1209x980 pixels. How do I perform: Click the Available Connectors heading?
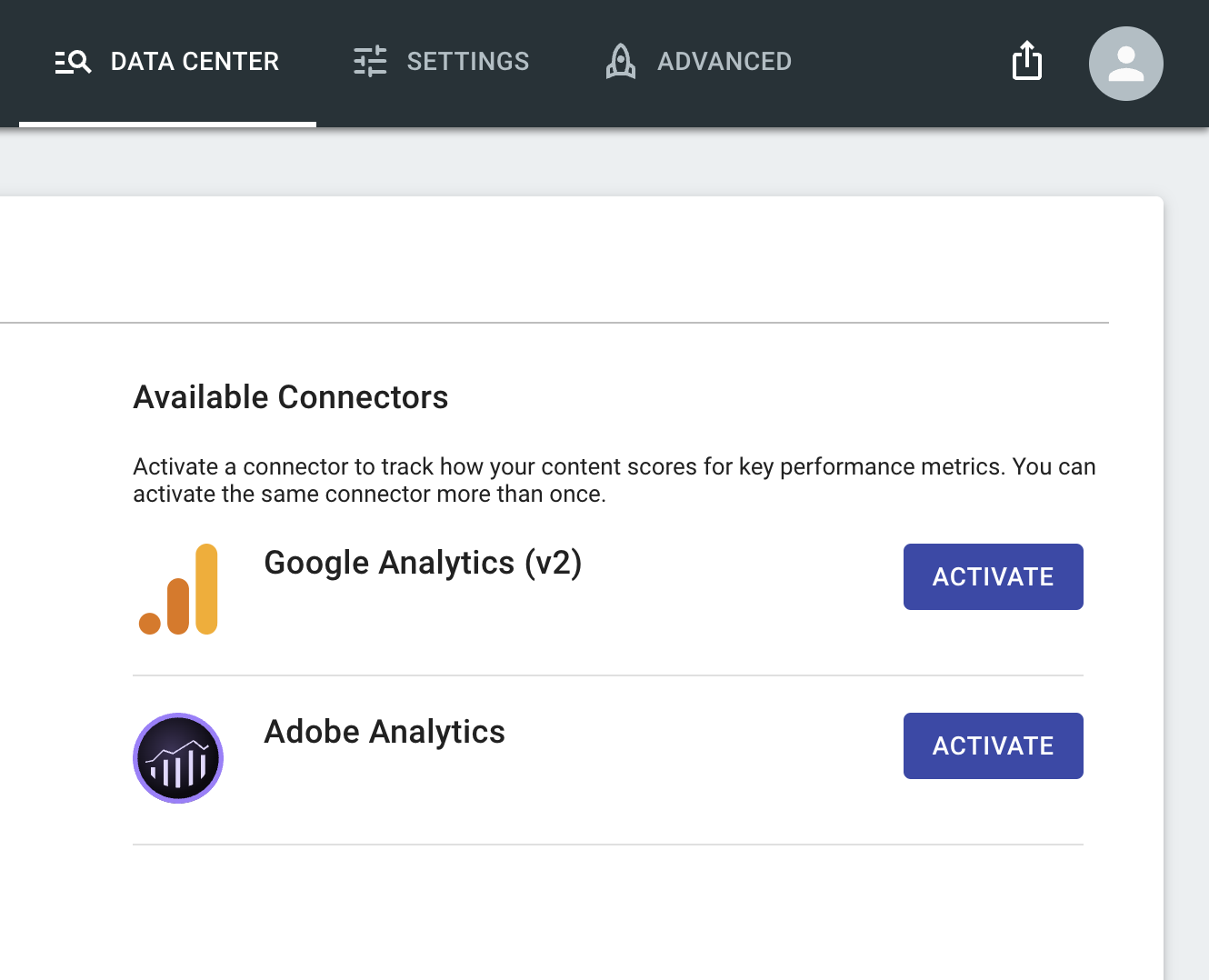coord(291,397)
